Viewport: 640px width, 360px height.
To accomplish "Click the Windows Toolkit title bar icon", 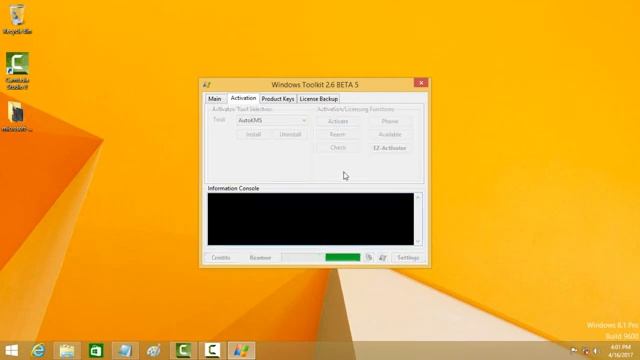I will pyautogui.click(x=207, y=85).
